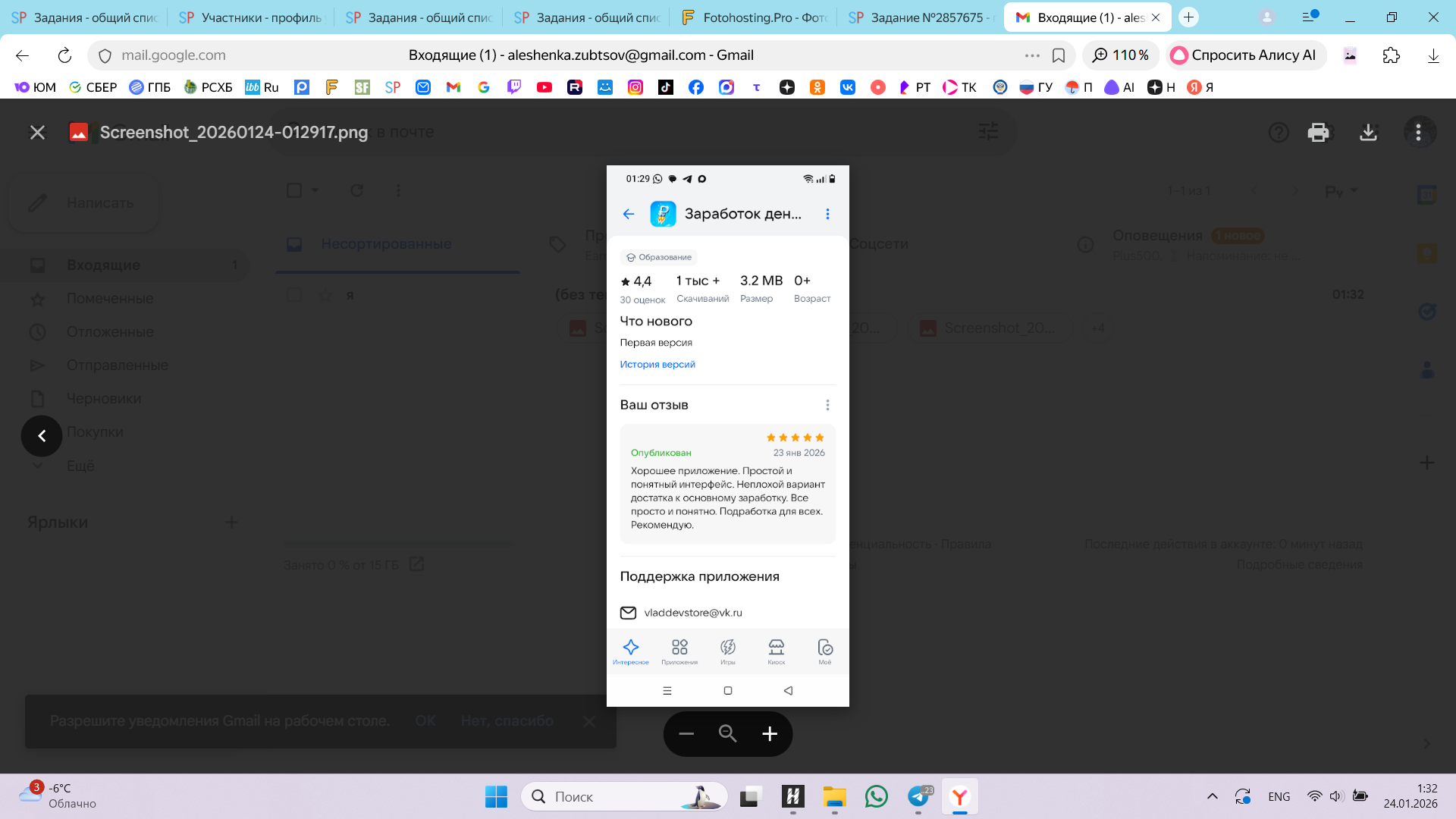The height and width of the screenshot is (819, 1456).
Task: Reload the Gmail page
Action: [64, 55]
